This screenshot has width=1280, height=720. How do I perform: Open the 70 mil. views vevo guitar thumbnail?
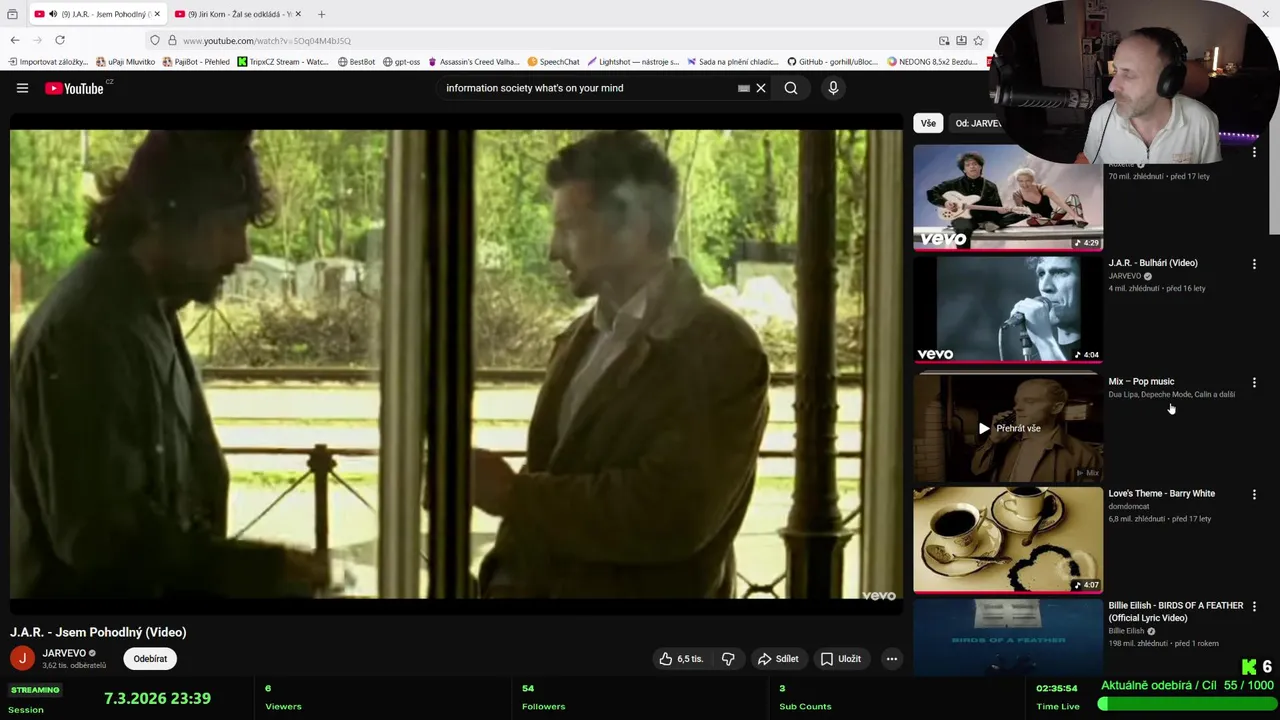pos(1008,197)
